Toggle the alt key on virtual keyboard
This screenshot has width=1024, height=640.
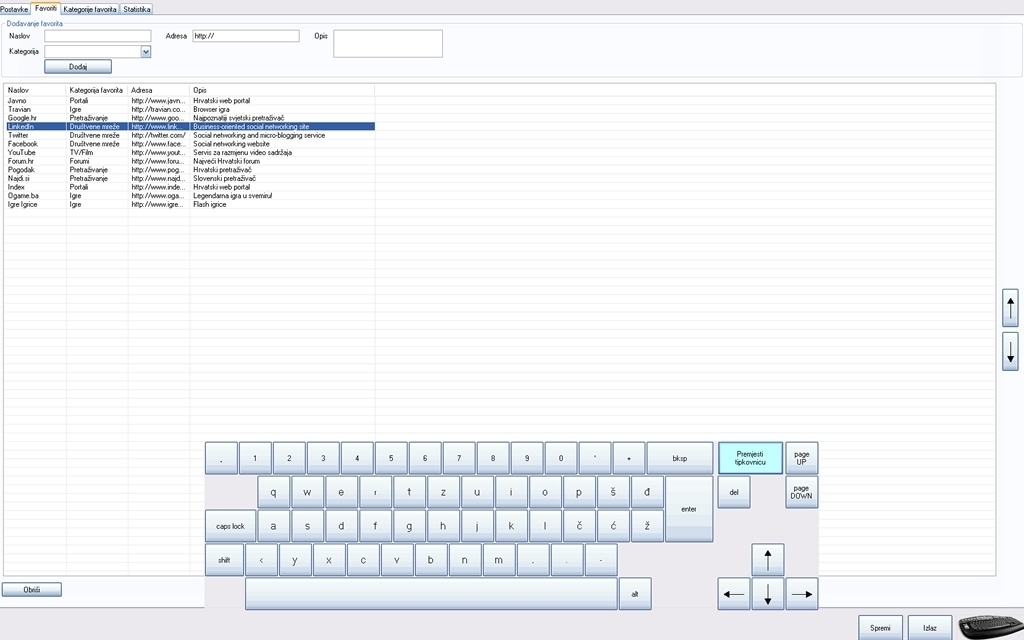tap(634, 594)
